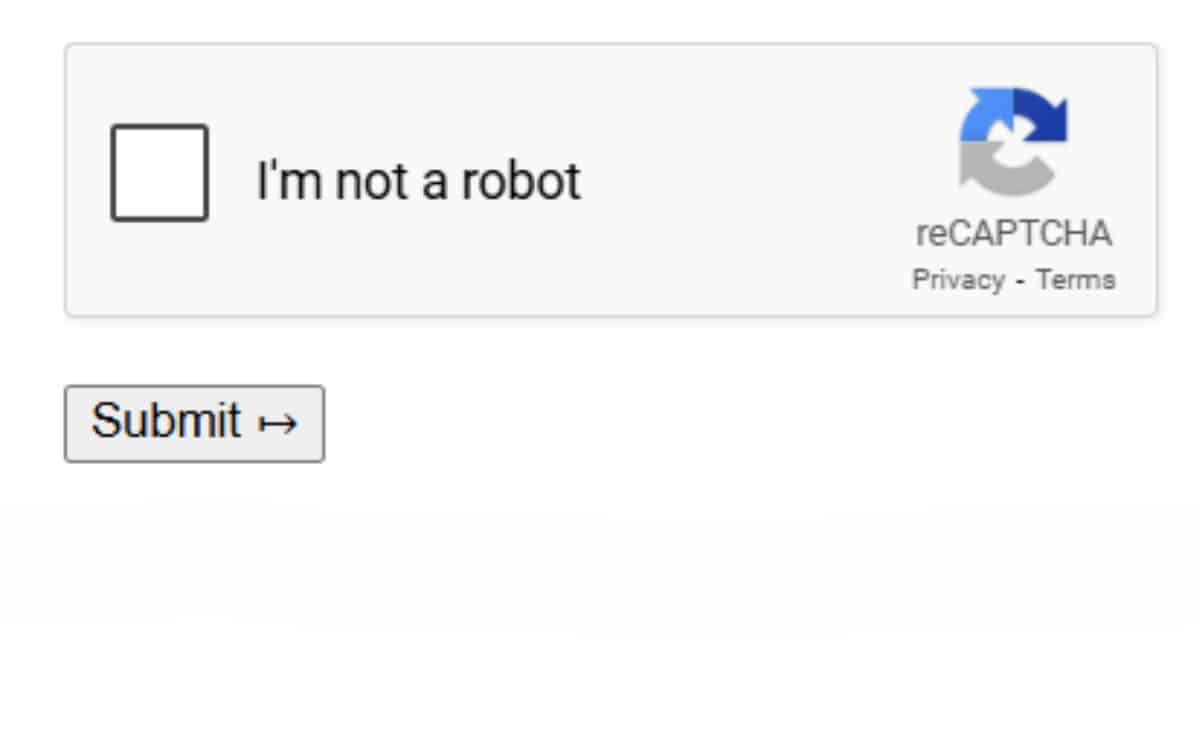Screen dimensions: 1200x750
Task: Check the I'm not a robot checkbox
Action: click(x=161, y=173)
